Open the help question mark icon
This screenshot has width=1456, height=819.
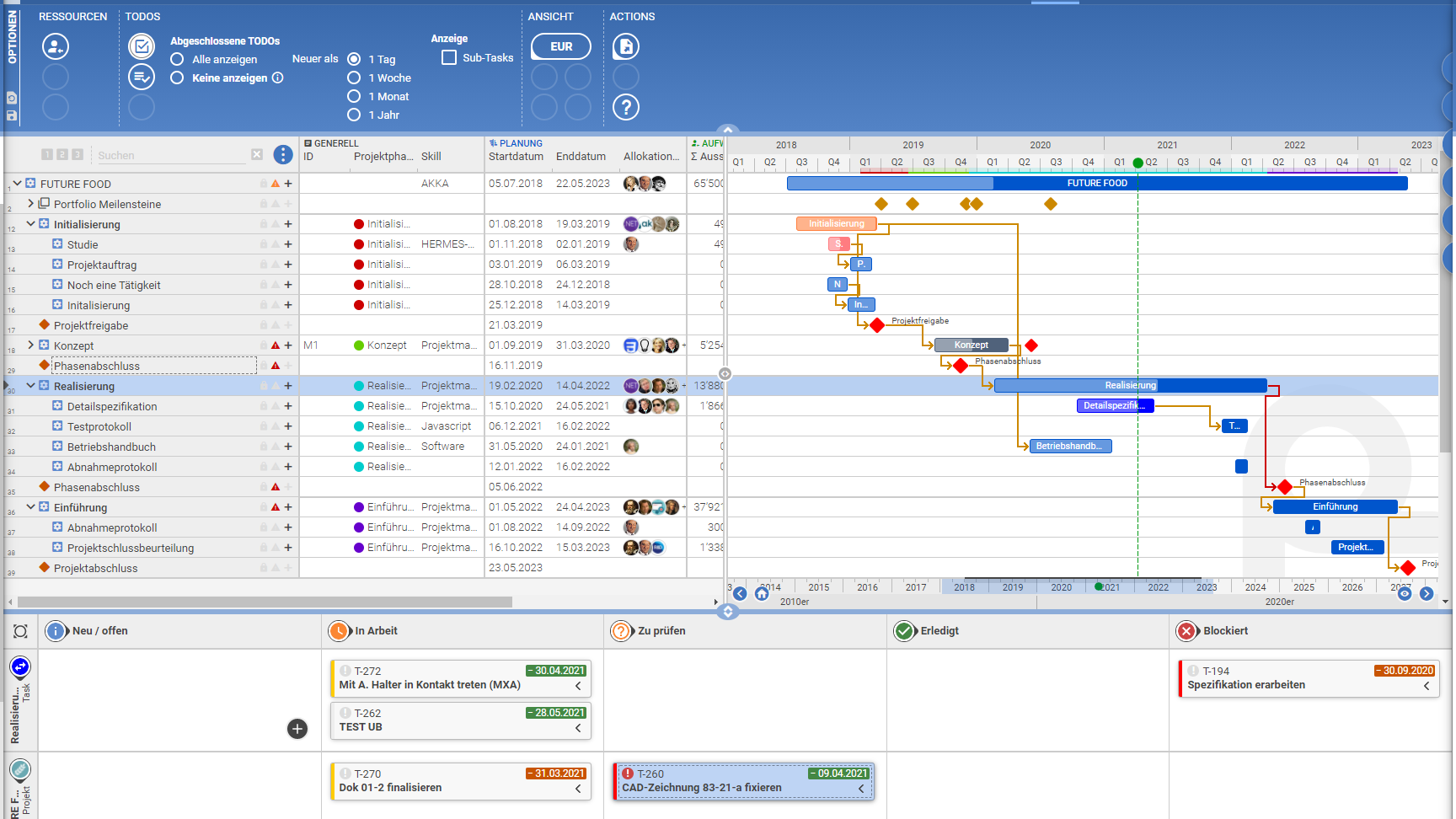click(x=626, y=107)
